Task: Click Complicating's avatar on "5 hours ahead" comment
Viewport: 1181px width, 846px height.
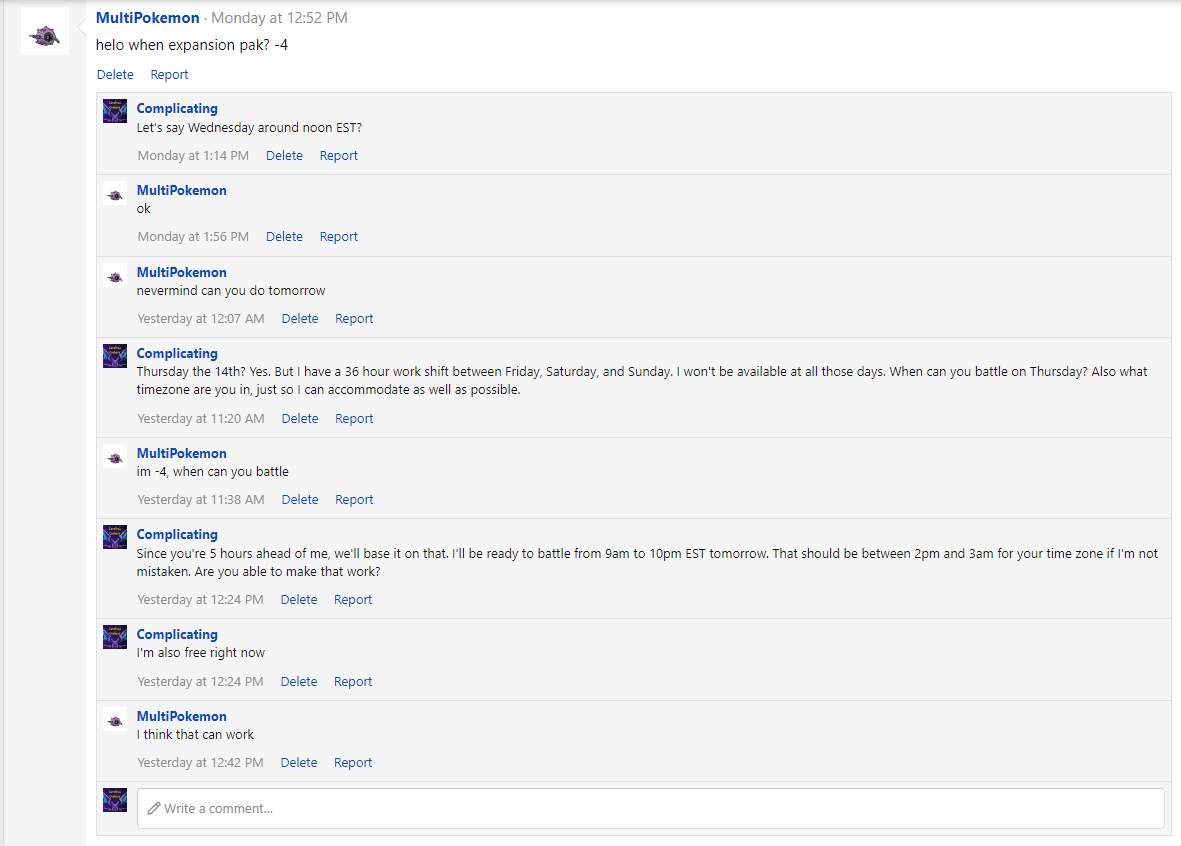Action: [x=115, y=537]
